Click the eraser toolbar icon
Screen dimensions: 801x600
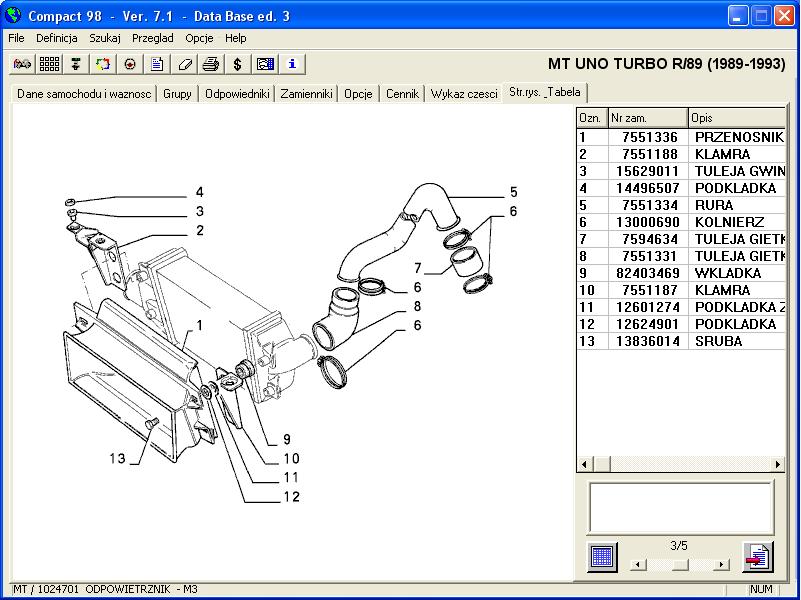coord(184,64)
